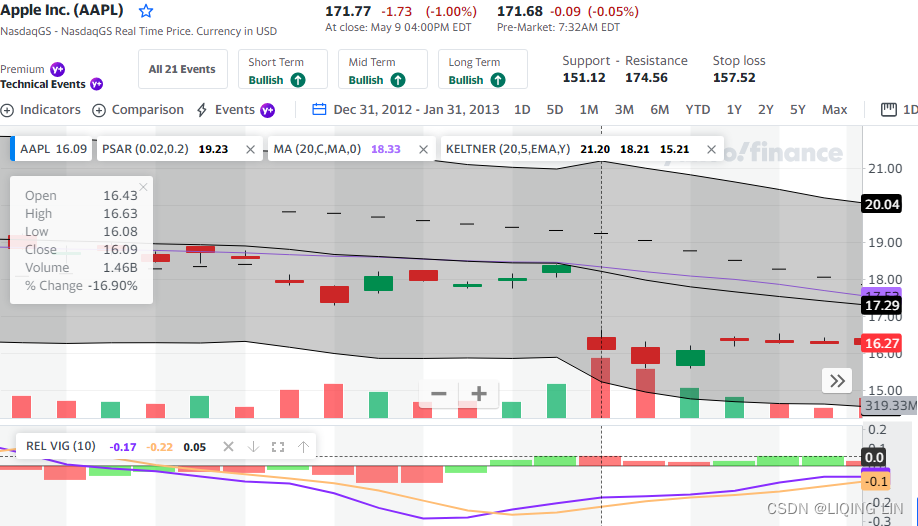Open the Short Term outlook card
This screenshot has width=918, height=526.
tap(283, 69)
